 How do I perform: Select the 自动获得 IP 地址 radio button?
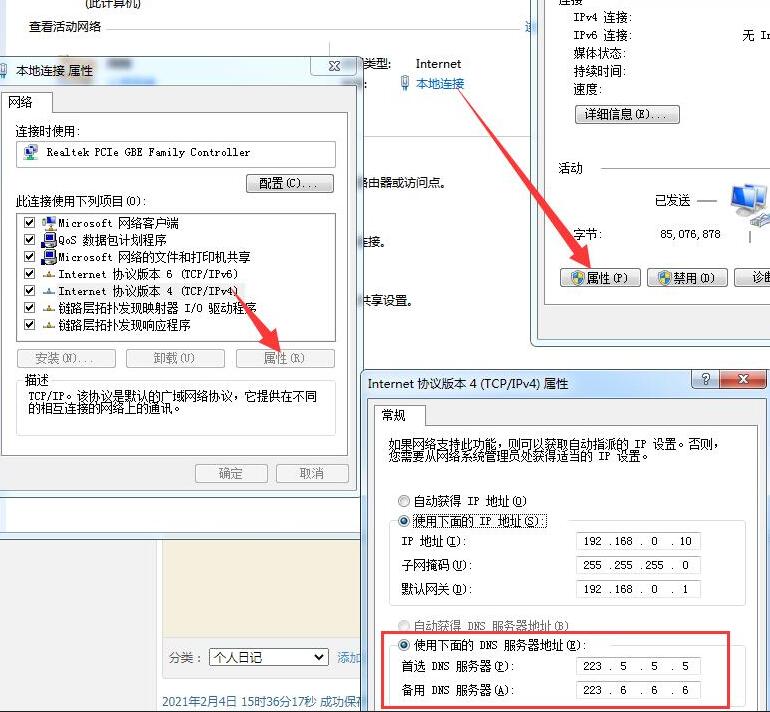click(404, 501)
